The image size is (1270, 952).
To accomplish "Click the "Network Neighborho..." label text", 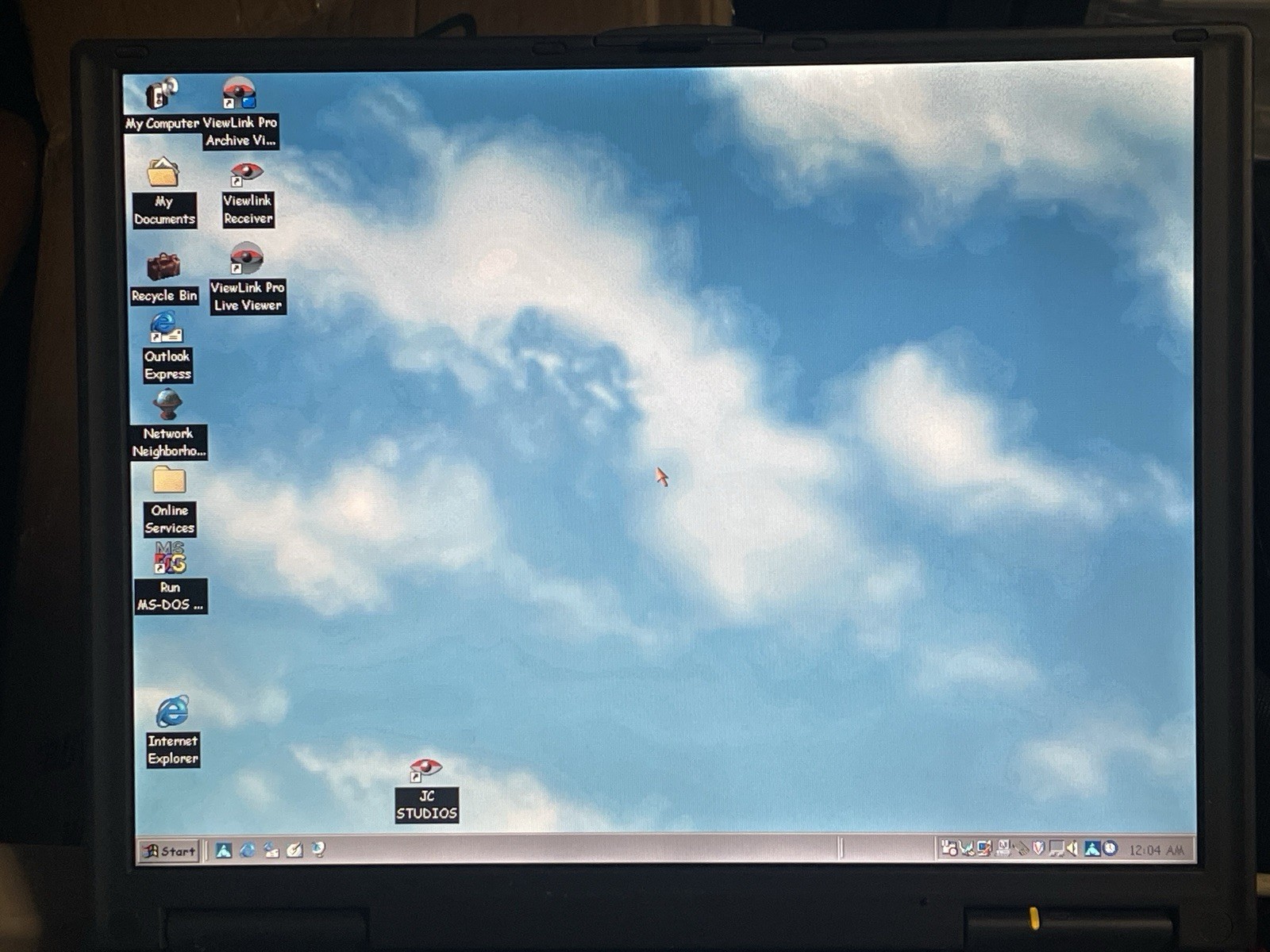I will (168, 442).
